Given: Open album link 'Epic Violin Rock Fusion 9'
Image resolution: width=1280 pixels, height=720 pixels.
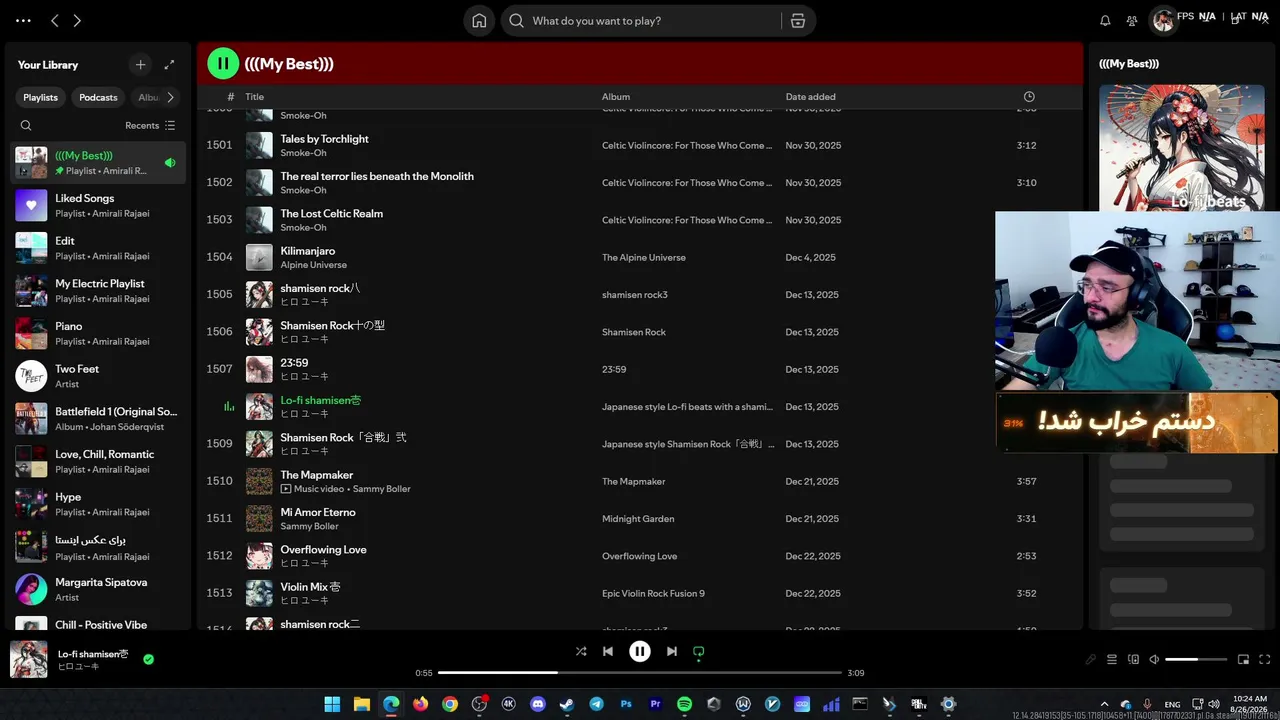Looking at the screenshot, I should coord(653,593).
